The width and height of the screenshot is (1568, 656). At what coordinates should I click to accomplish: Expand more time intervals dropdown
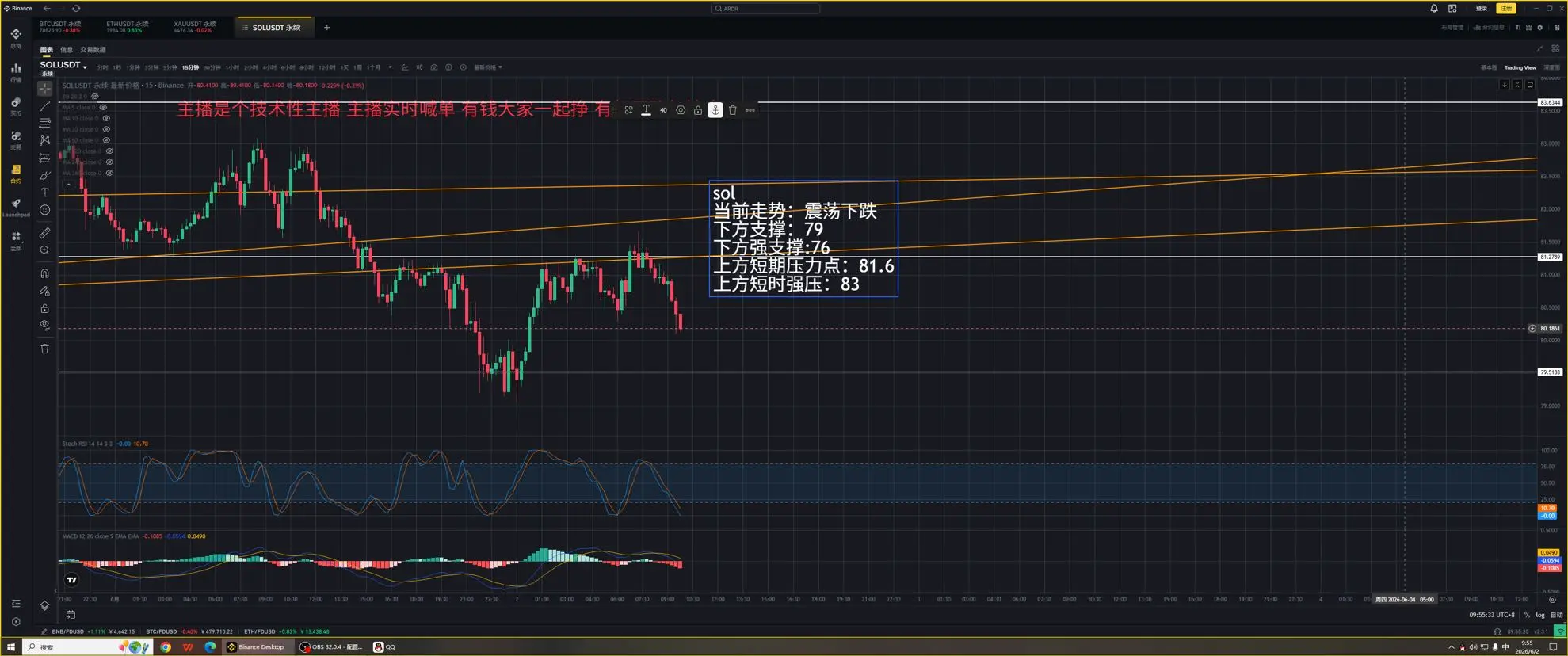(390, 67)
